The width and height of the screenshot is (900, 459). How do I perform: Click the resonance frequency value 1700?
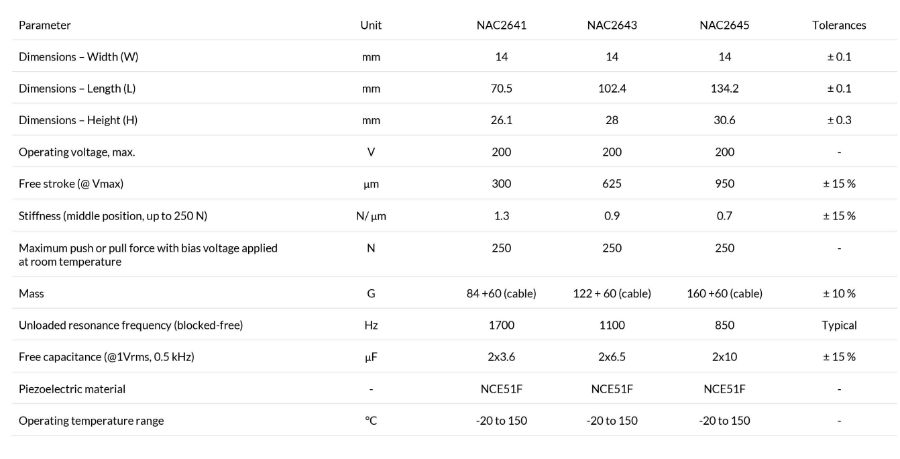[501, 325]
